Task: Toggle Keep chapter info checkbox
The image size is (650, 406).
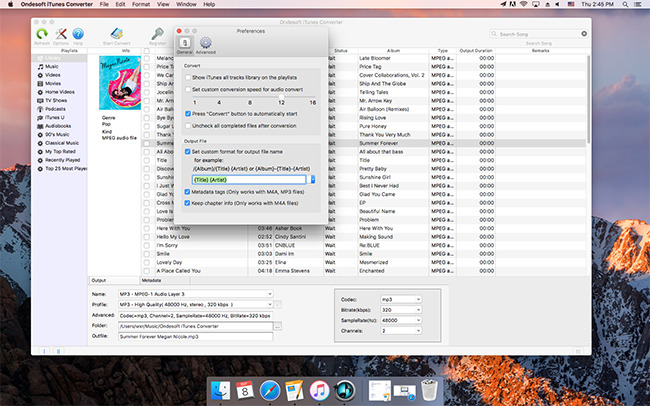Action: 187,203
